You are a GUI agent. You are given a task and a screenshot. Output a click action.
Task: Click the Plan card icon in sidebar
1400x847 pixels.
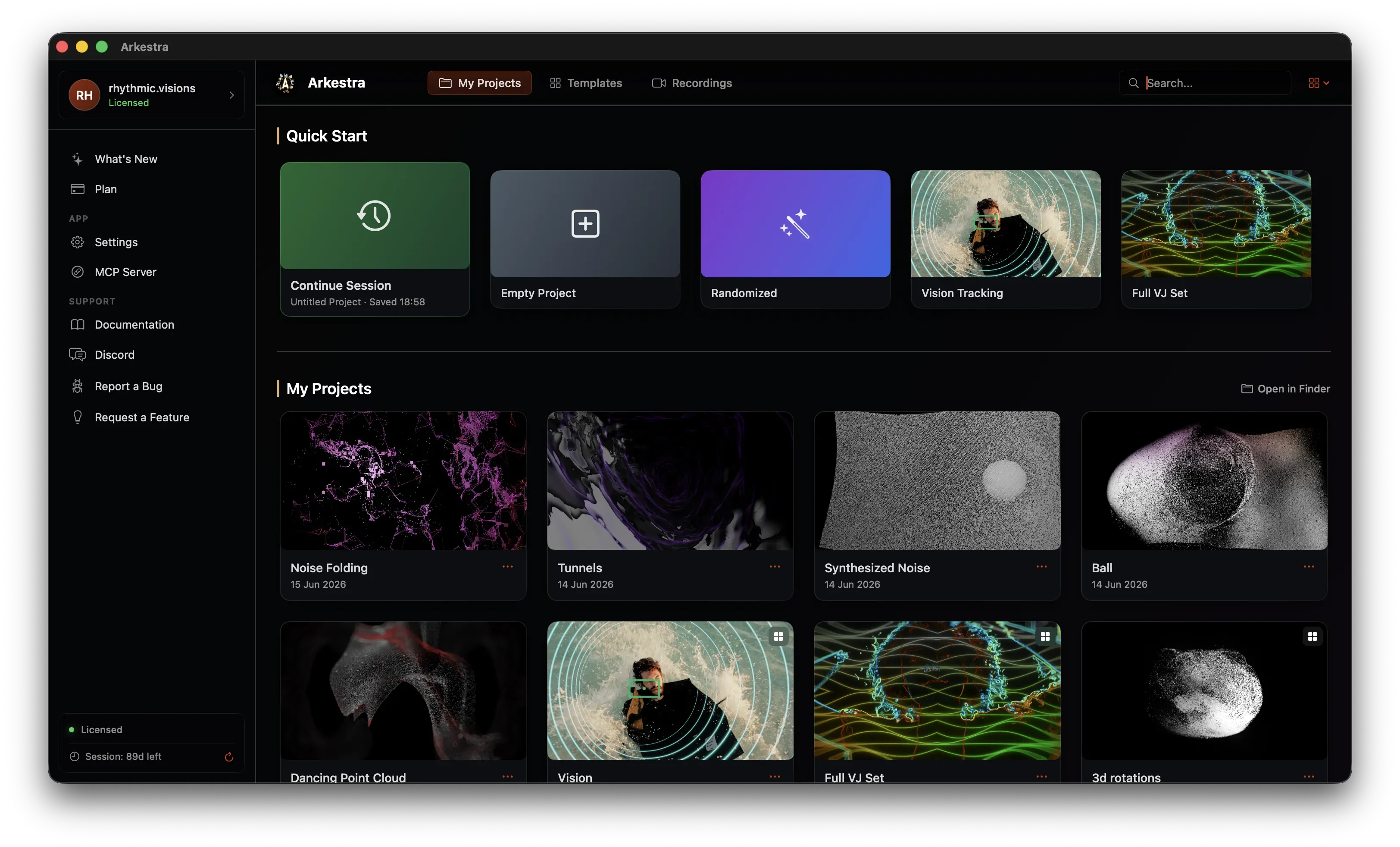[x=77, y=189]
